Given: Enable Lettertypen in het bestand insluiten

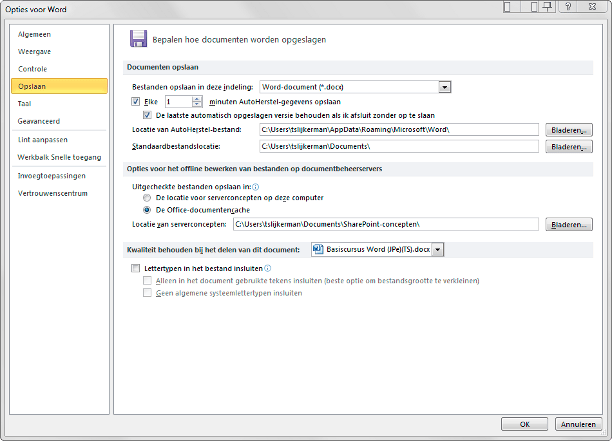Looking at the screenshot, I should pyautogui.click(x=135, y=269).
